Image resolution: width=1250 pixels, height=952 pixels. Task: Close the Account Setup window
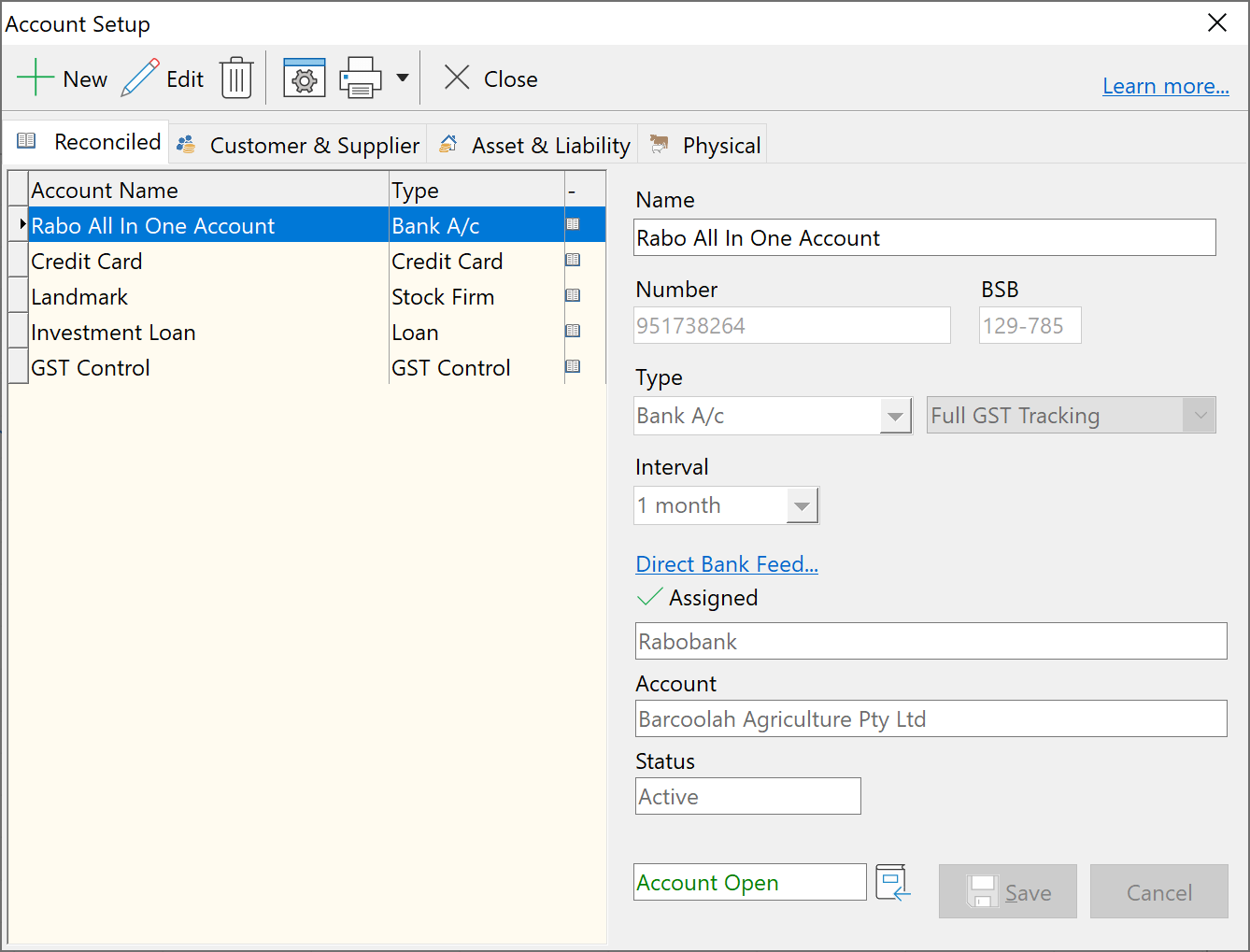click(1217, 22)
